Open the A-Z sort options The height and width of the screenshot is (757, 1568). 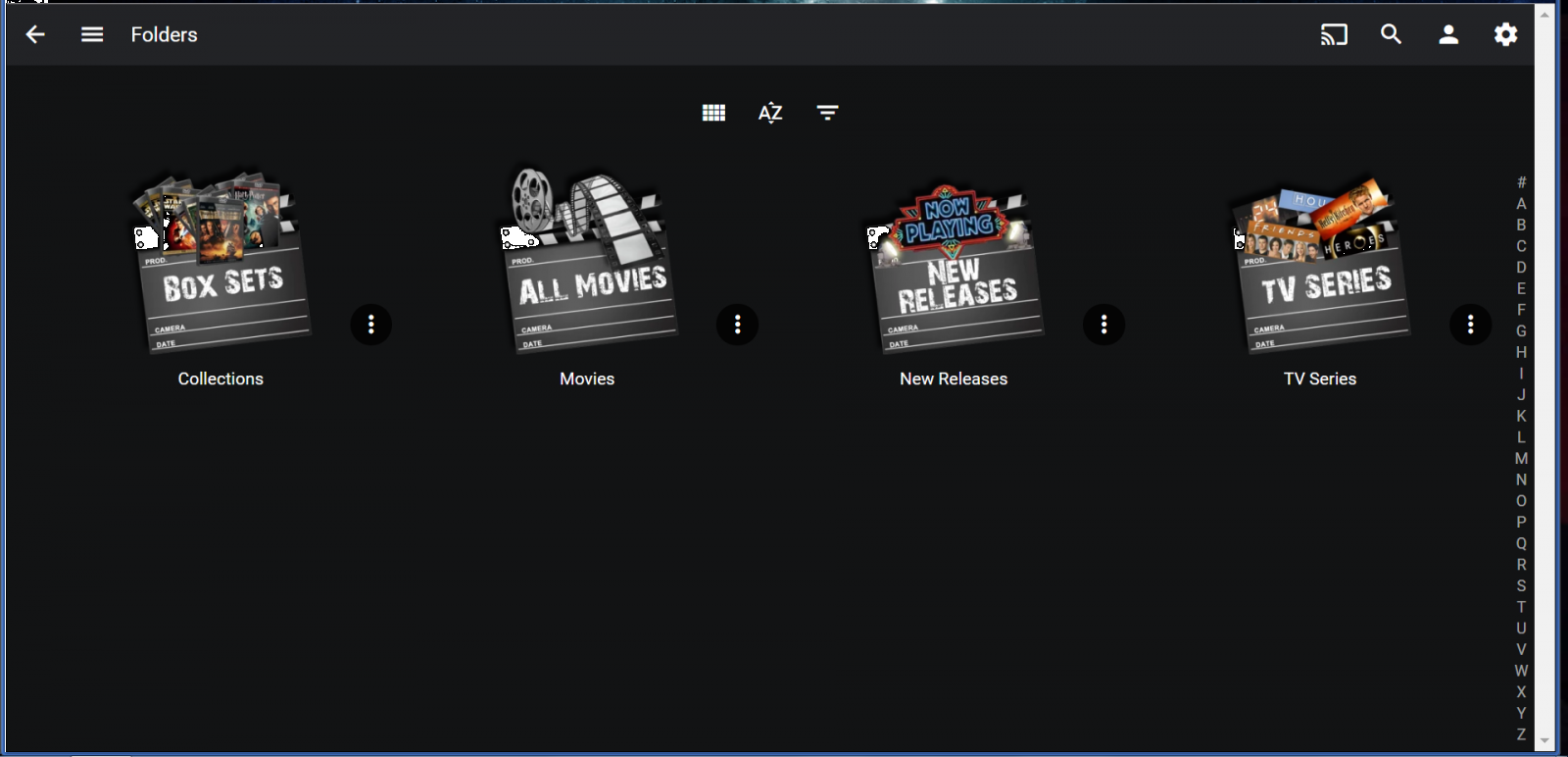click(x=770, y=113)
